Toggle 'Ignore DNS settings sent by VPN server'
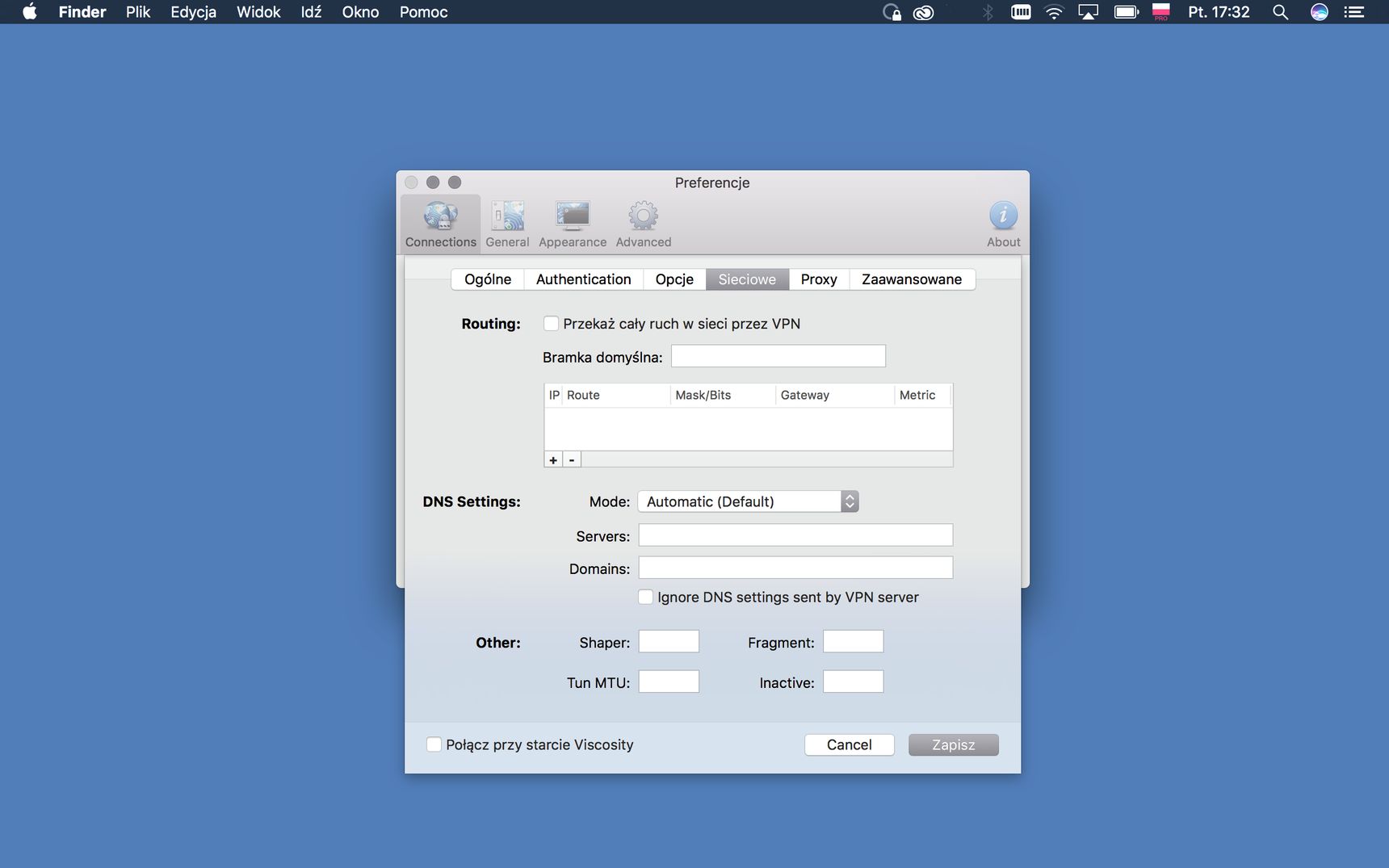Viewport: 1389px width, 868px height. point(645,598)
